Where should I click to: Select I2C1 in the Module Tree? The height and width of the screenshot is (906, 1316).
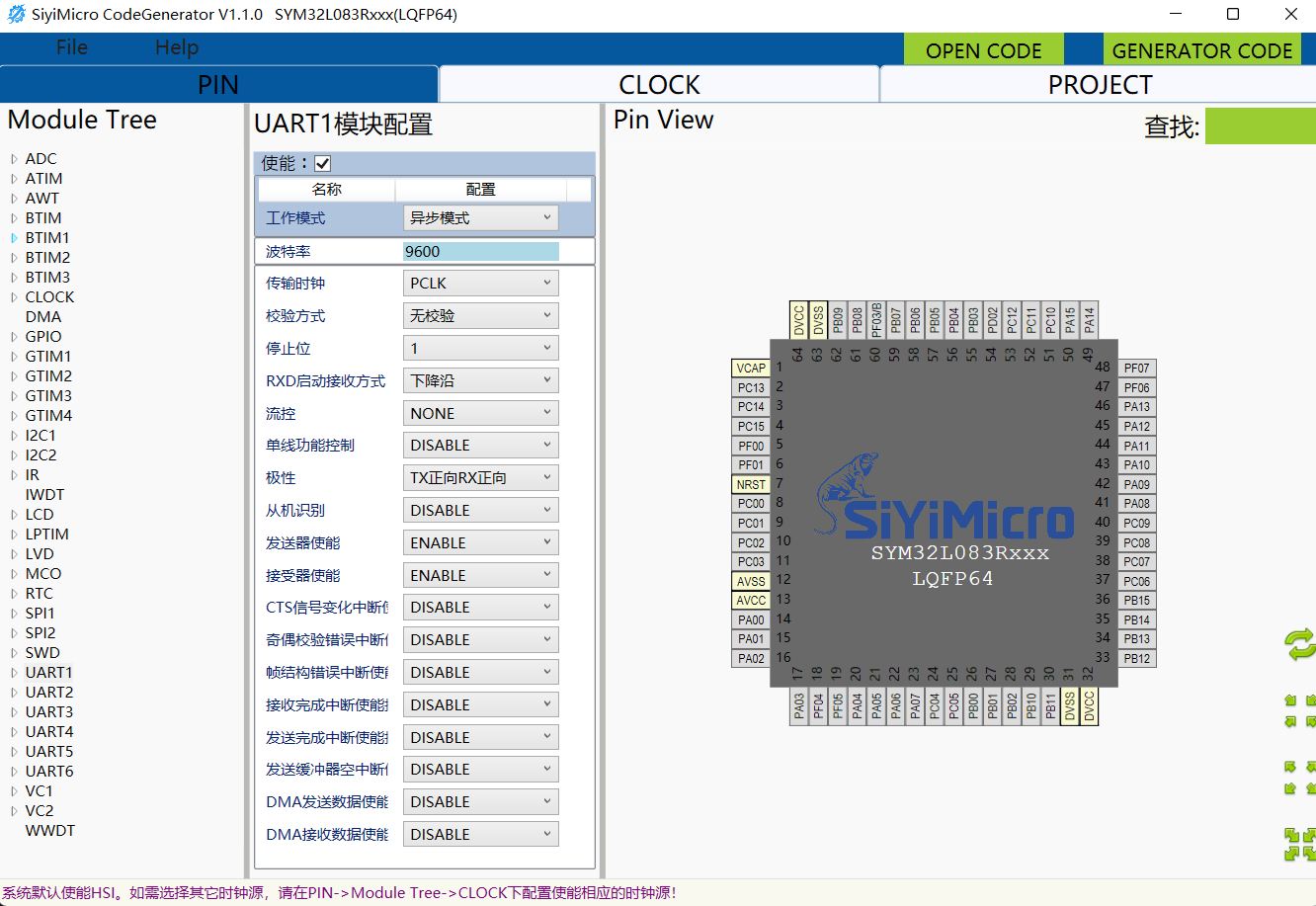41,435
